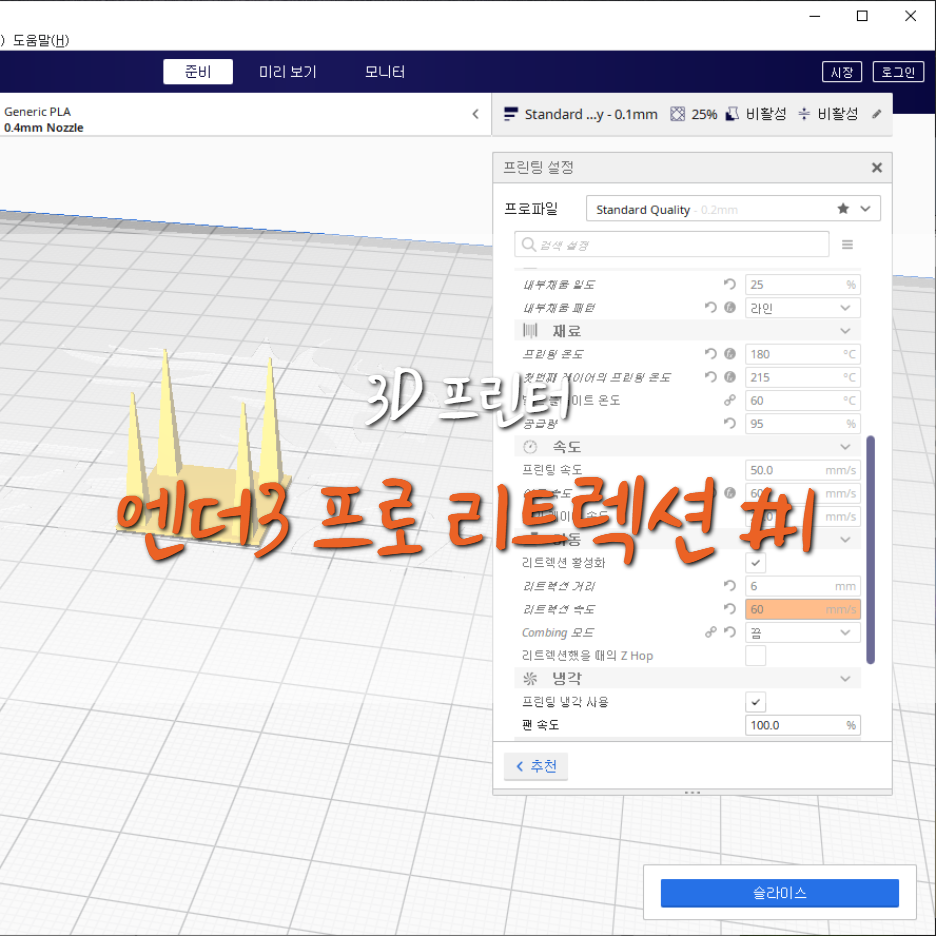936x936 pixels.
Task: Collapse the 속도 section chevron
Action: [845, 447]
